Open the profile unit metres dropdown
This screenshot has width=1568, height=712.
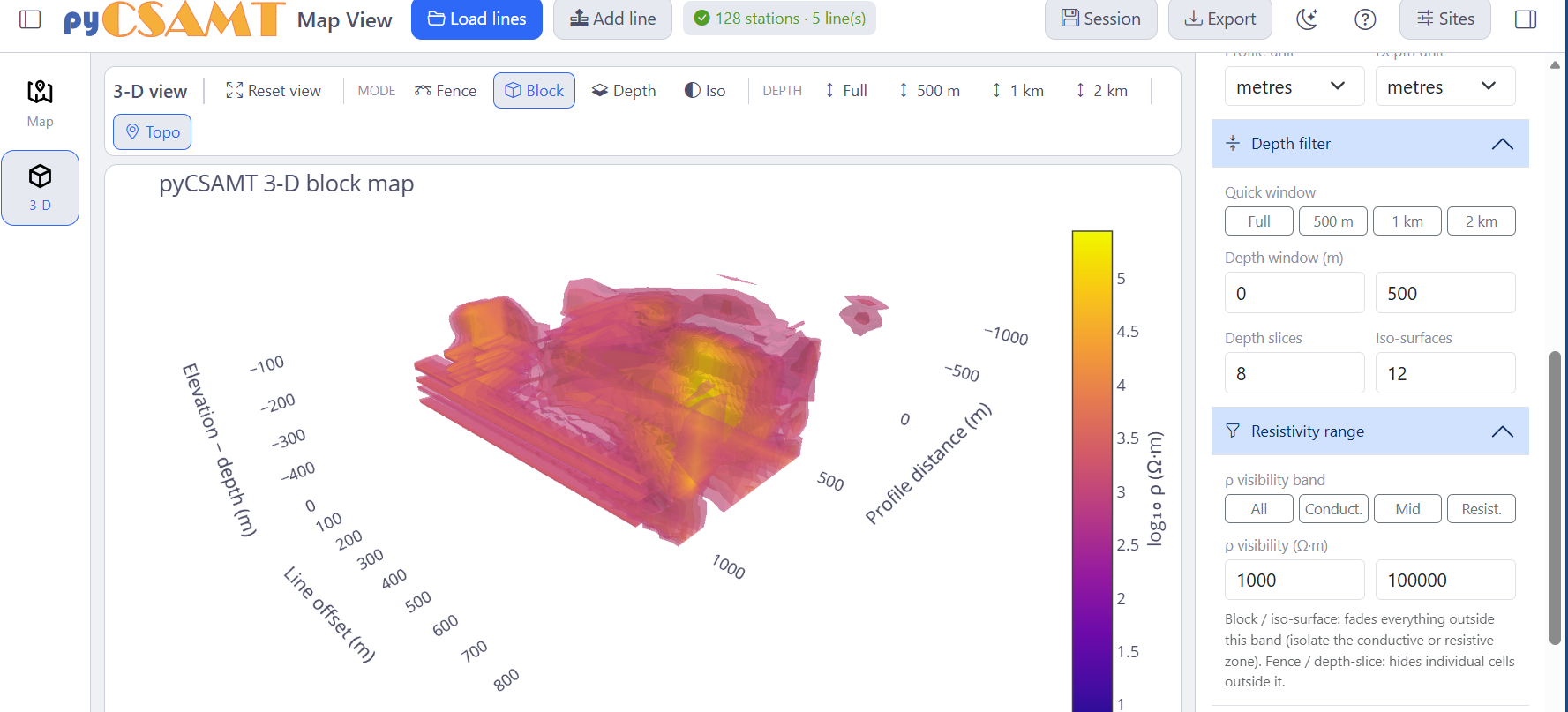1294,86
